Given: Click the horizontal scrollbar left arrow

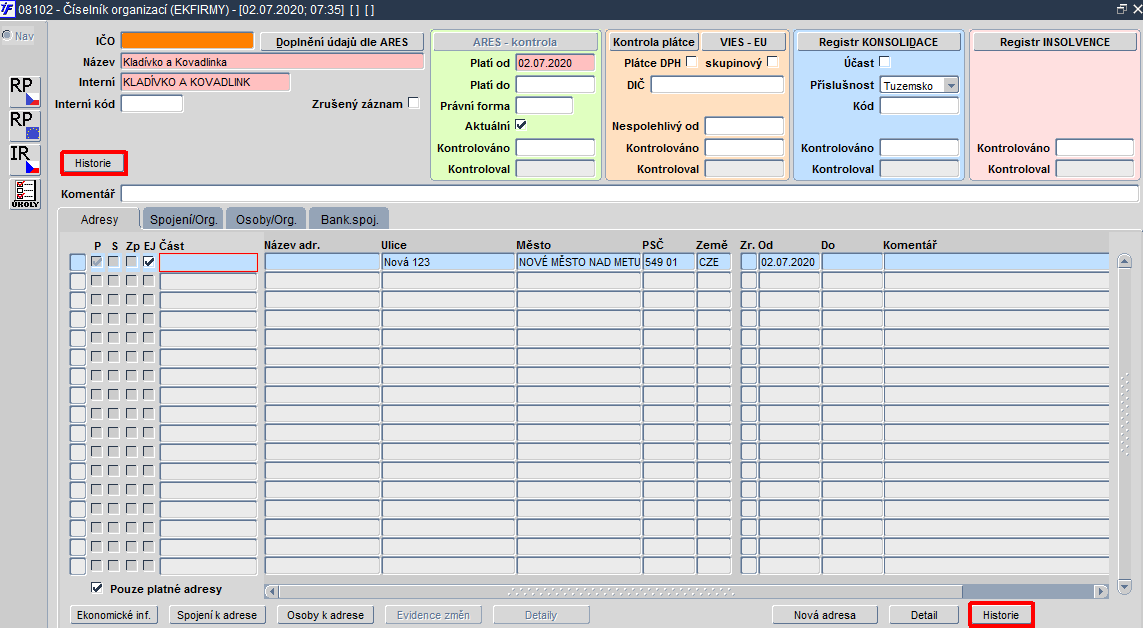Looking at the screenshot, I should click(271, 592).
